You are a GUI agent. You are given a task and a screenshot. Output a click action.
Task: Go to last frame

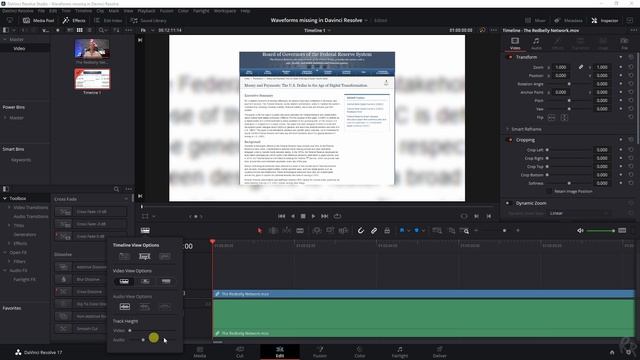[324, 216]
